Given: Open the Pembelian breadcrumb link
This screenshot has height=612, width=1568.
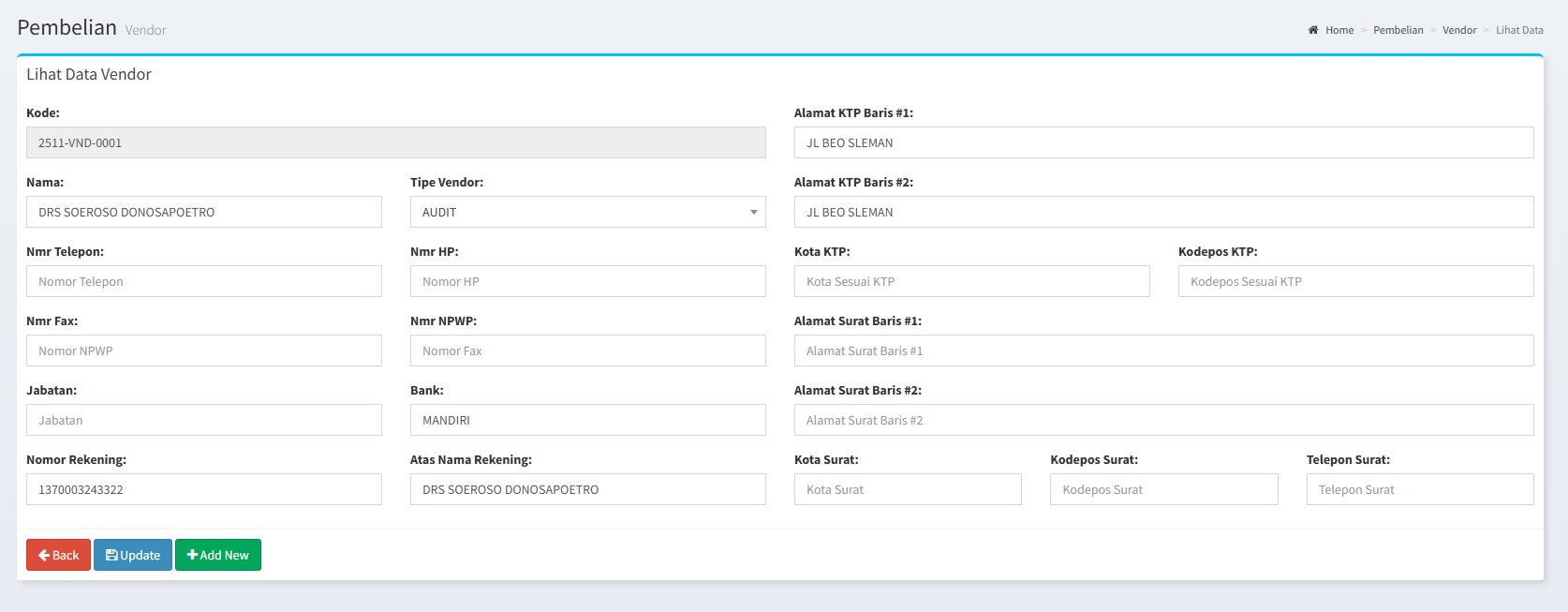Looking at the screenshot, I should pyautogui.click(x=1398, y=30).
